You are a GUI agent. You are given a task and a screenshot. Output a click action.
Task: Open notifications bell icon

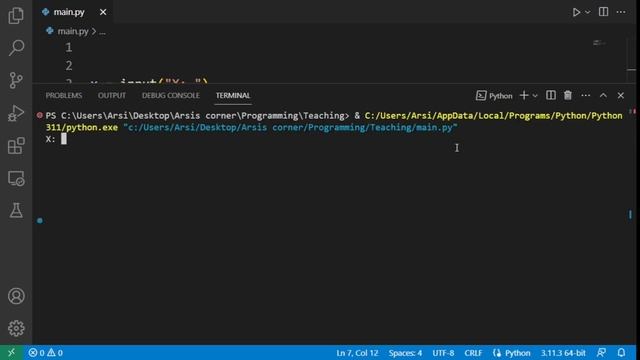click(621, 353)
